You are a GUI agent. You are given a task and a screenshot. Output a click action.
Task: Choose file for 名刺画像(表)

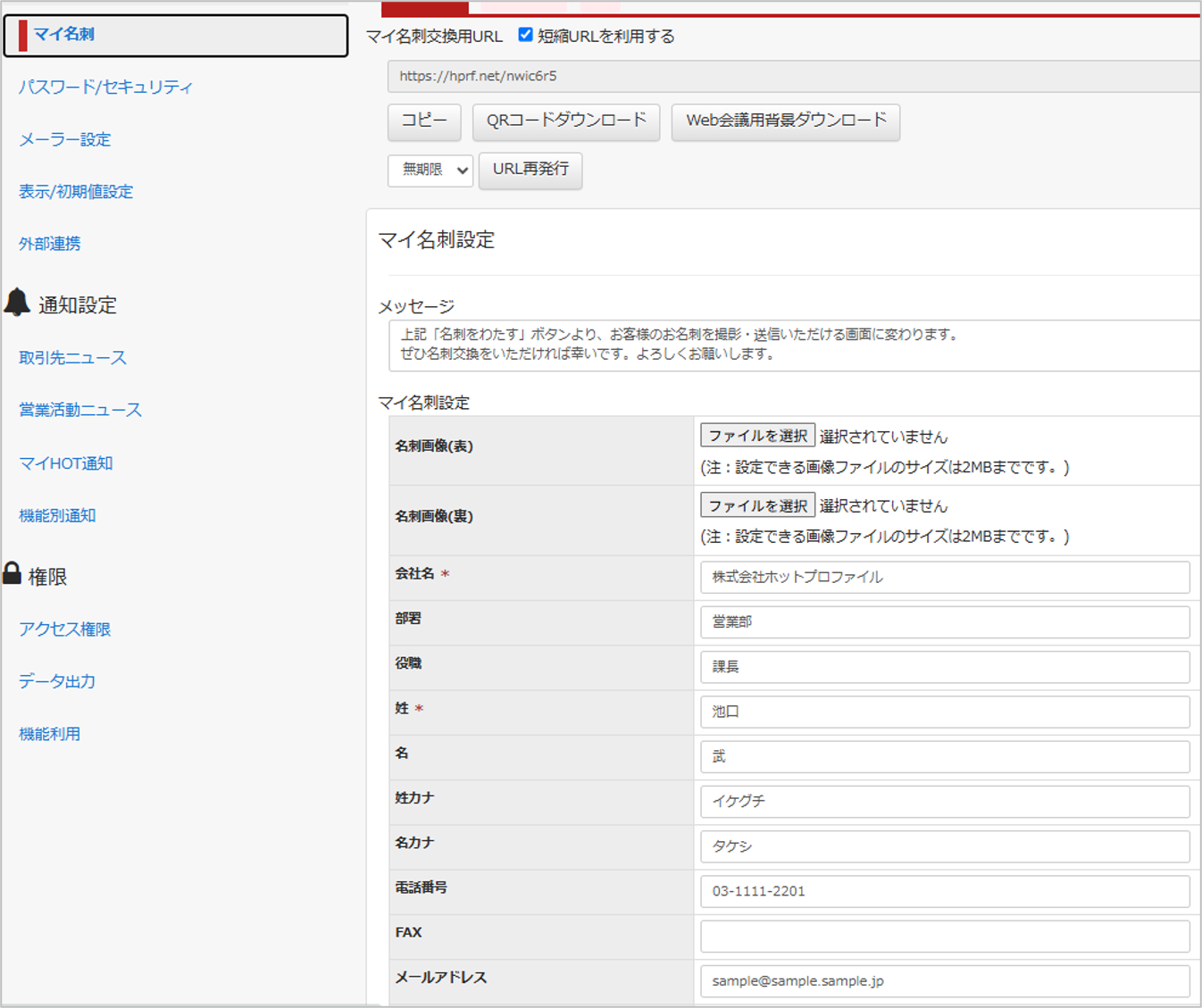[x=757, y=436]
